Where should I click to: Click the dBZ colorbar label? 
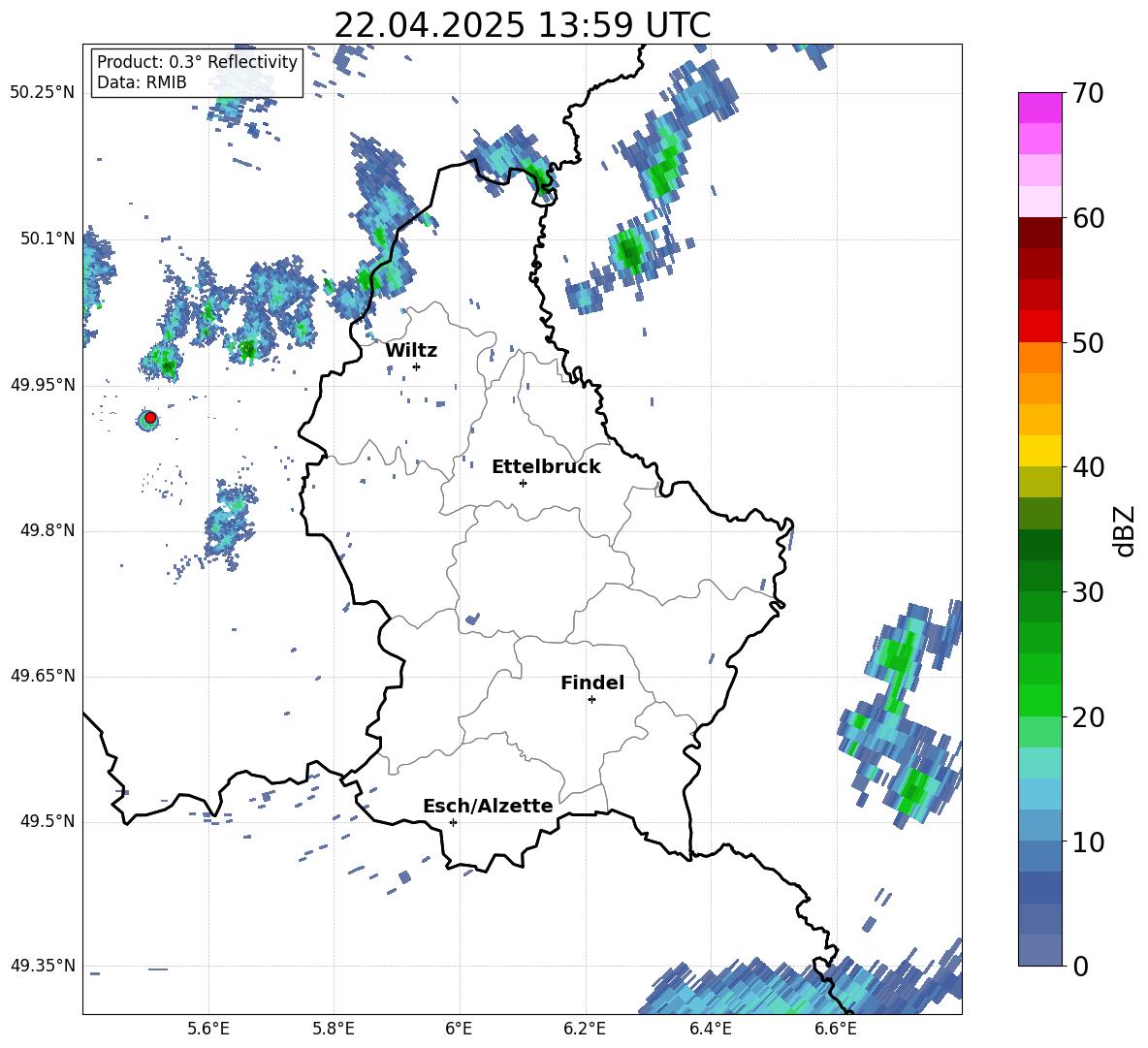[1124, 530]
